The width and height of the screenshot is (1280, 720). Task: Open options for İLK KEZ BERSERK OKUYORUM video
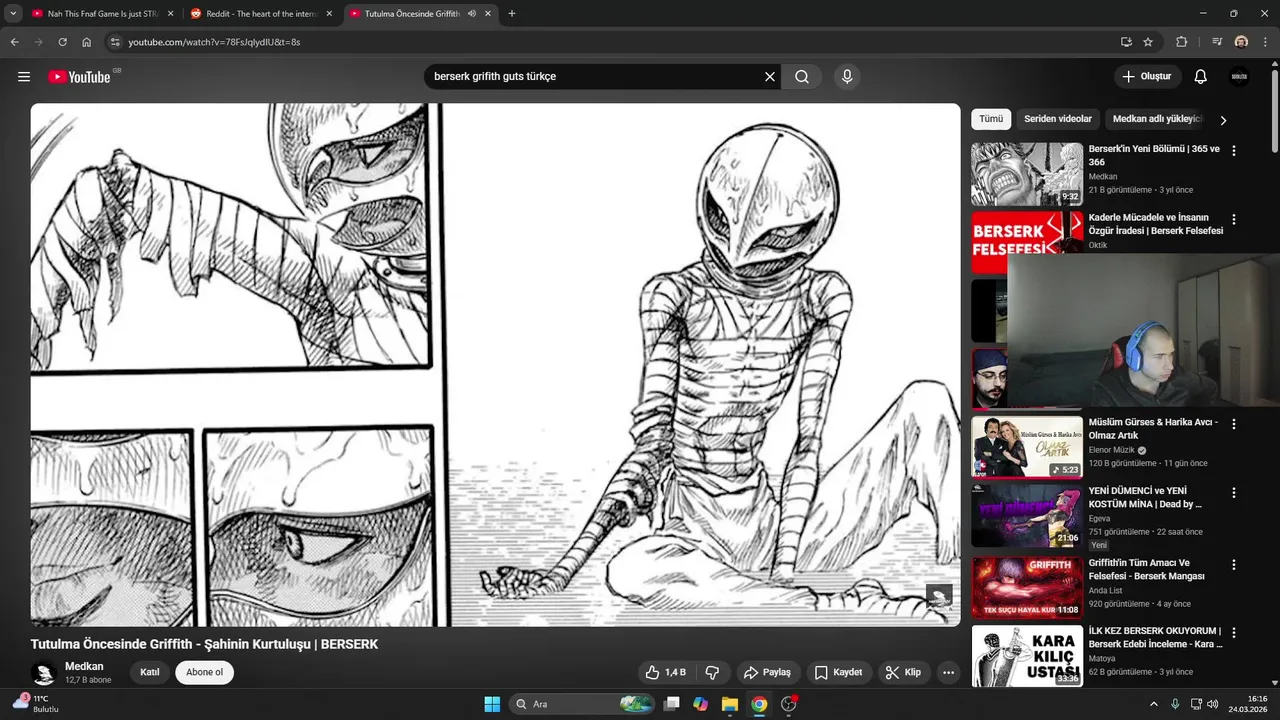click(x=1233, y=633)
